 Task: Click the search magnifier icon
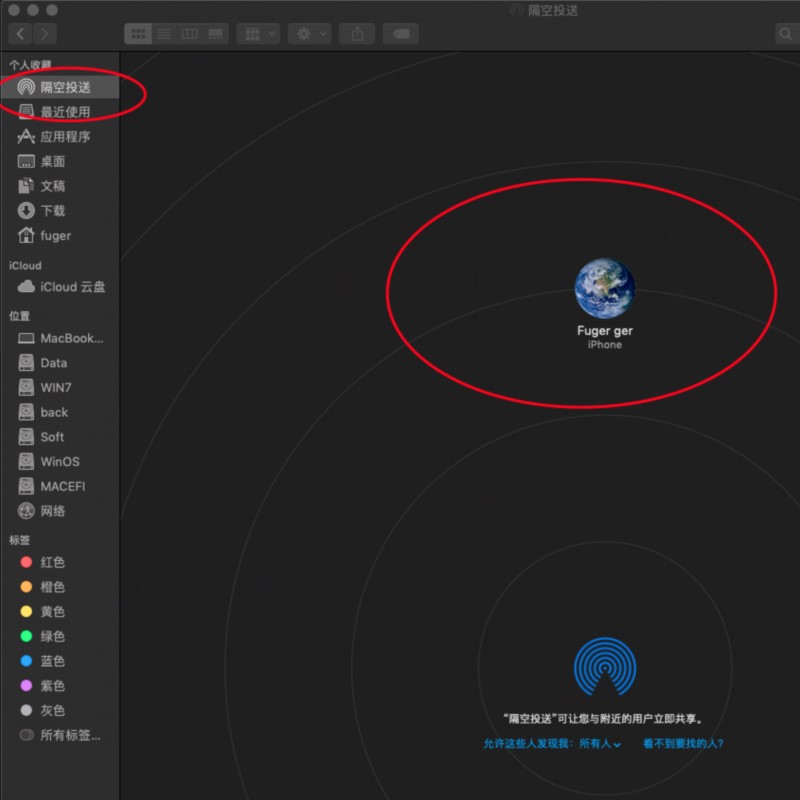tap(786, 34)
